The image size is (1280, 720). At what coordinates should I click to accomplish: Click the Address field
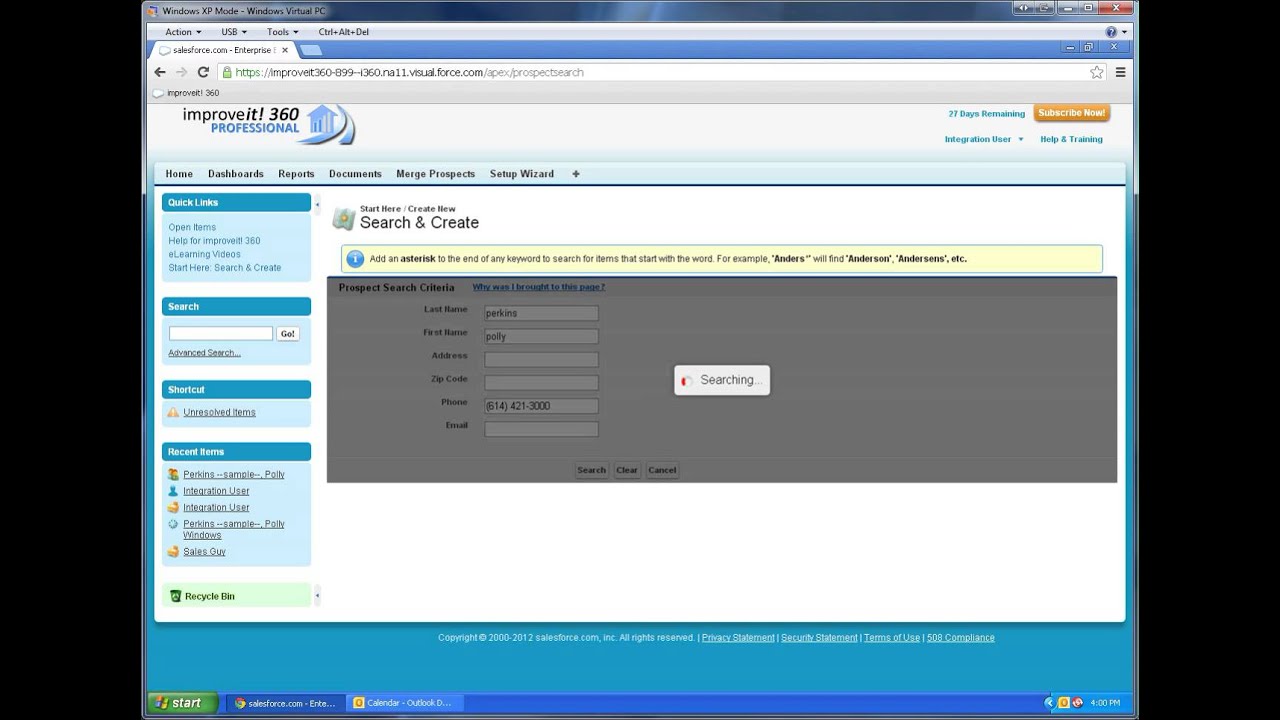[x=541, y=359]
